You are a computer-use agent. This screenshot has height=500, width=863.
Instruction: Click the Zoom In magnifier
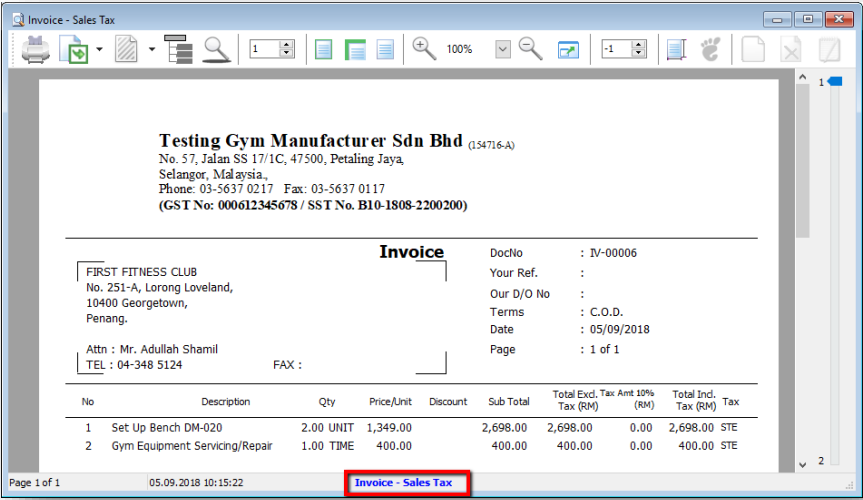click(424, 49)
